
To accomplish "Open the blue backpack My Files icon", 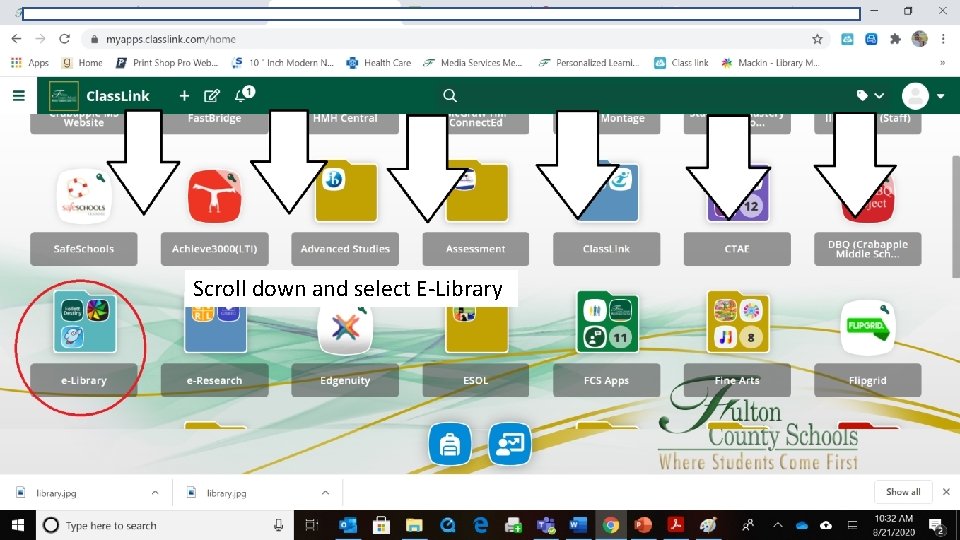I will (450, 444).
